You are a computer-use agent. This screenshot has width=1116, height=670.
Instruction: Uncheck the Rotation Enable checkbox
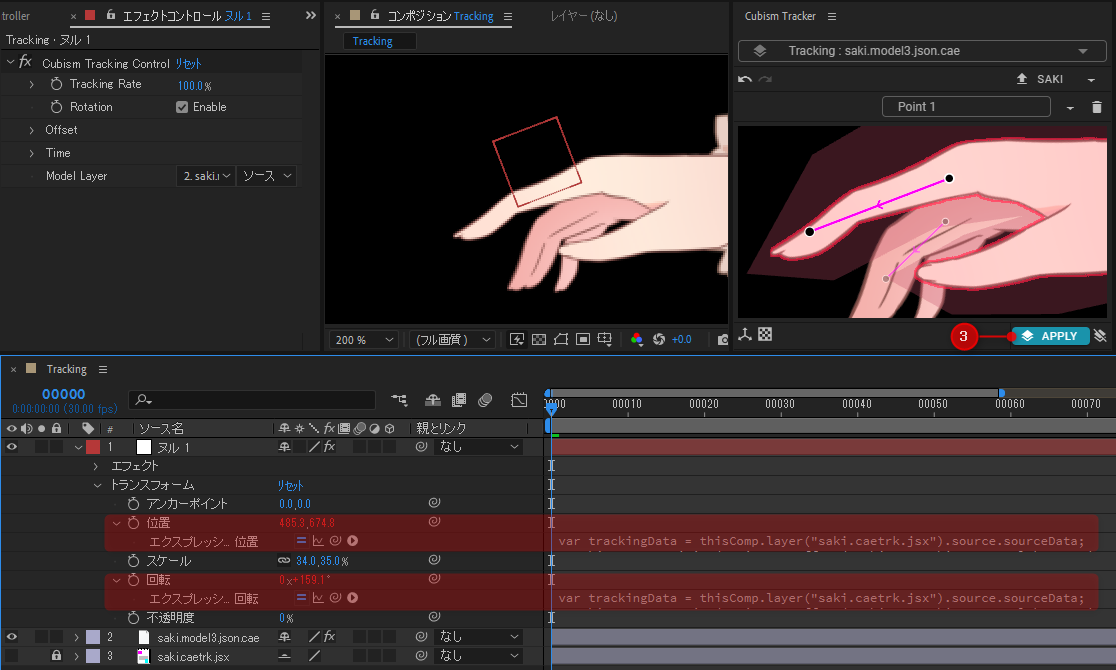(182, 107)
